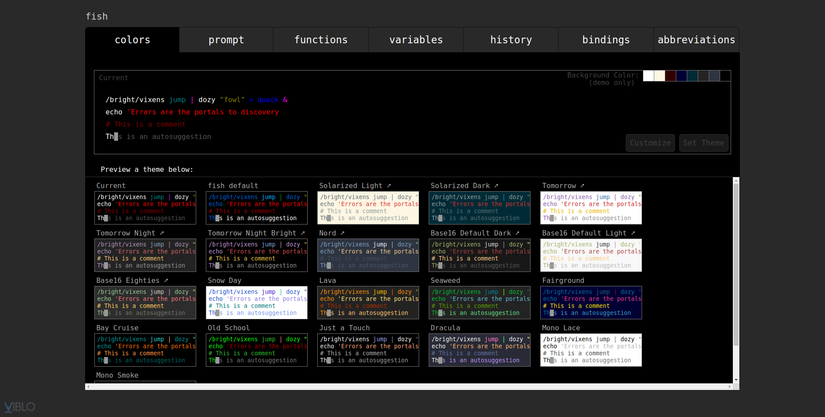Image resolution: width=825 pixels, height=417 pixels.
Task: Click the arrow icon beside Base16 Default Dark
Action: tap(517, 233)
